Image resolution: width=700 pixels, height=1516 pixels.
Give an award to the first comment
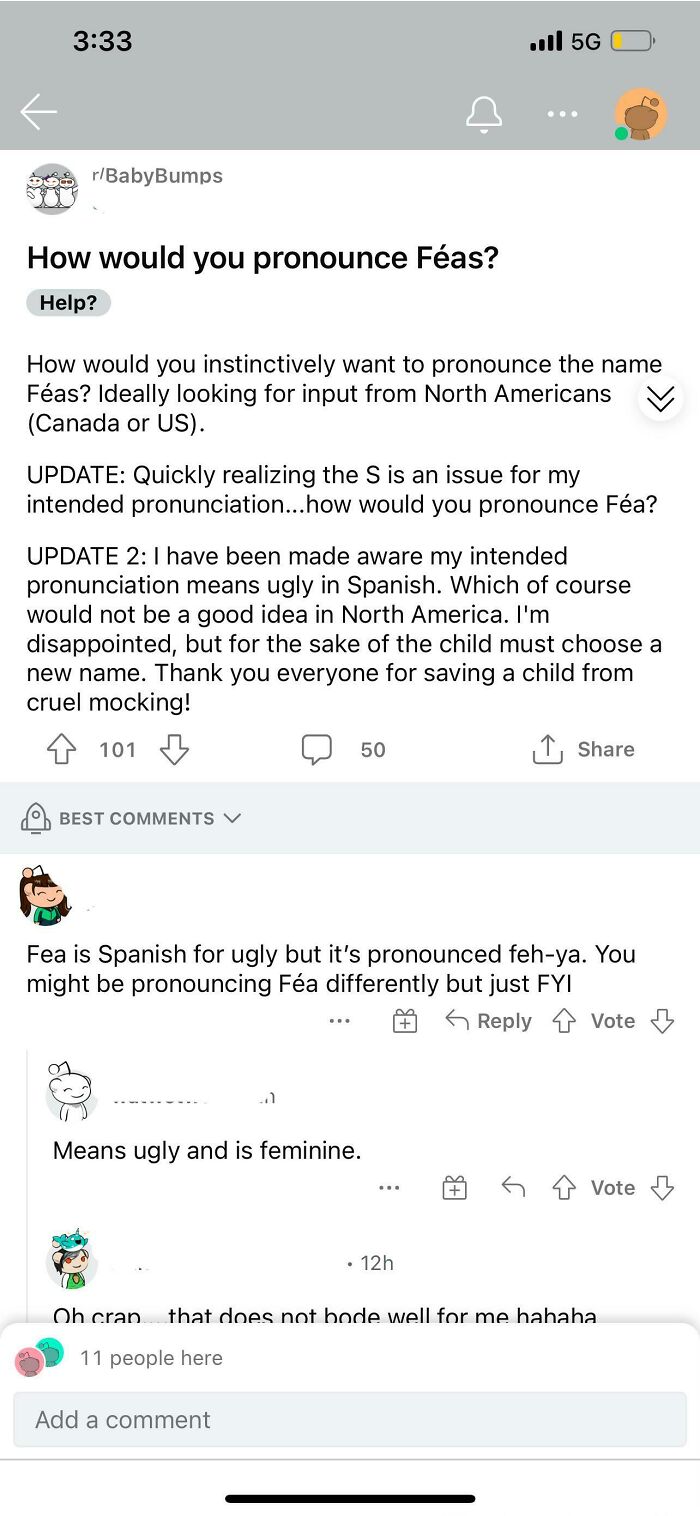pyautogui.click(x=404, y=1021)
